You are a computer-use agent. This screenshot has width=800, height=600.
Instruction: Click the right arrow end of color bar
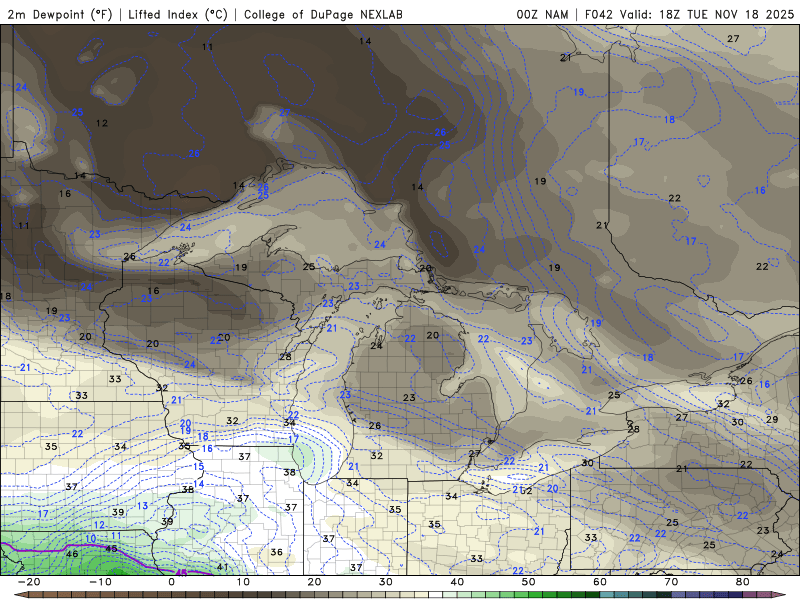point(780,594)
